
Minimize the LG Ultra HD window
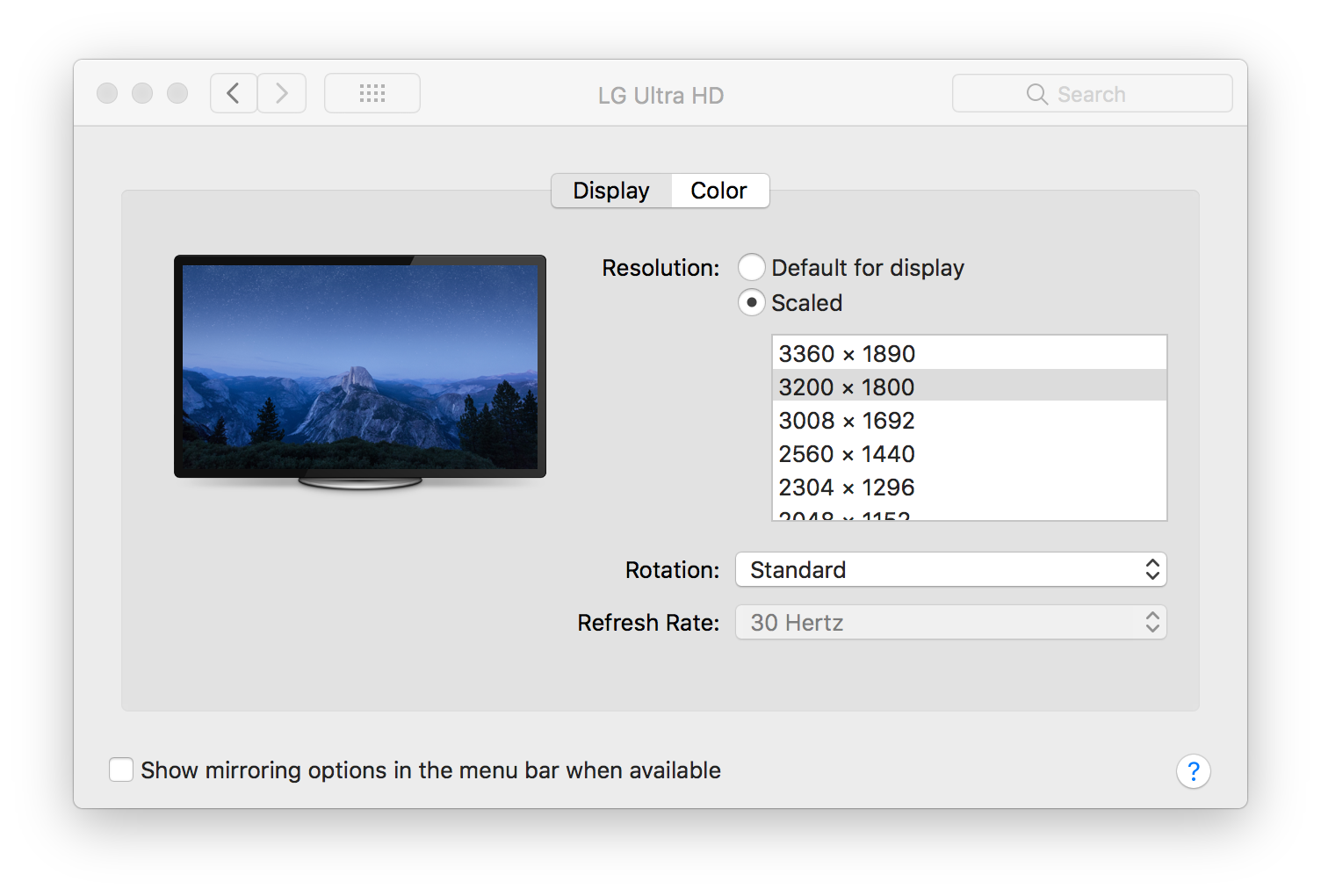tap(142, 93)
